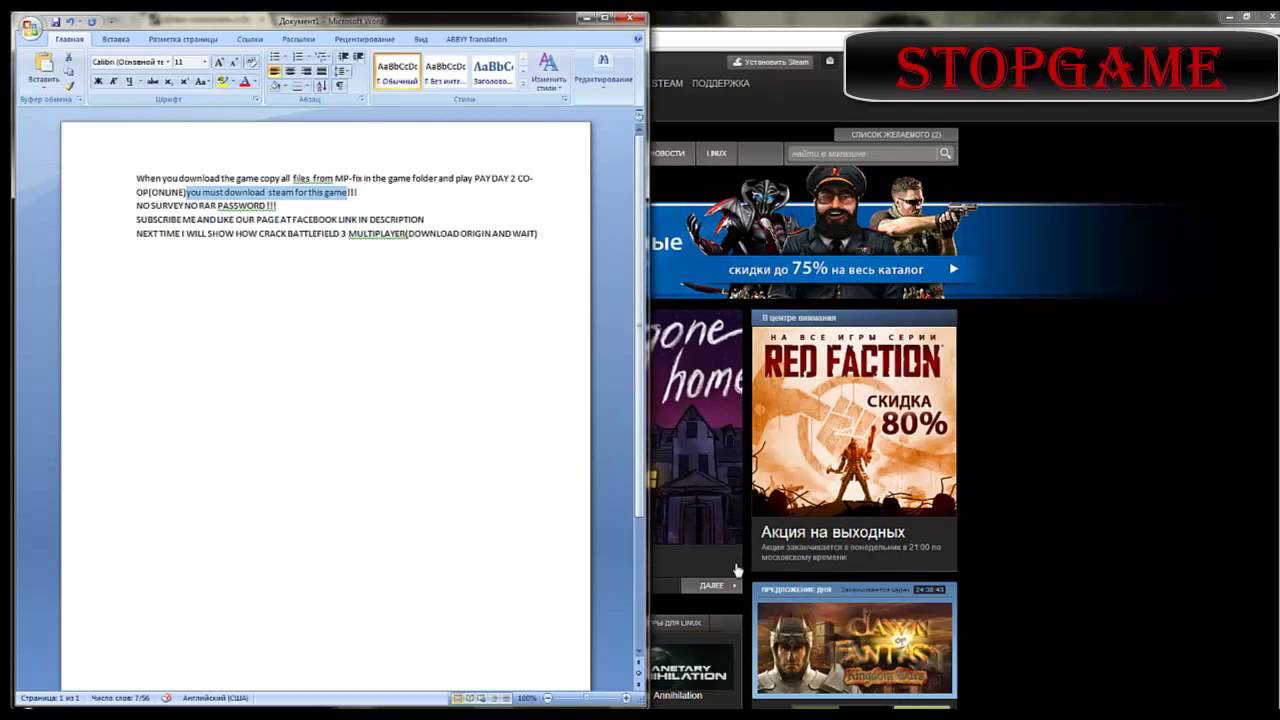Open the Office button menu in Word

click(x=31, y=28)
